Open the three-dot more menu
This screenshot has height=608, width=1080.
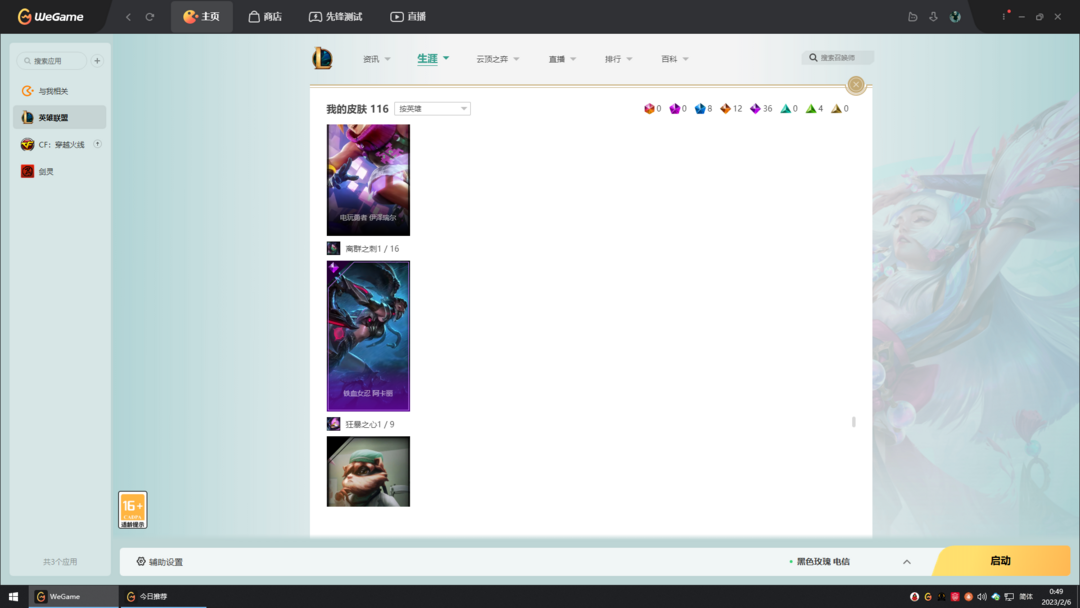pos(1004,17)
